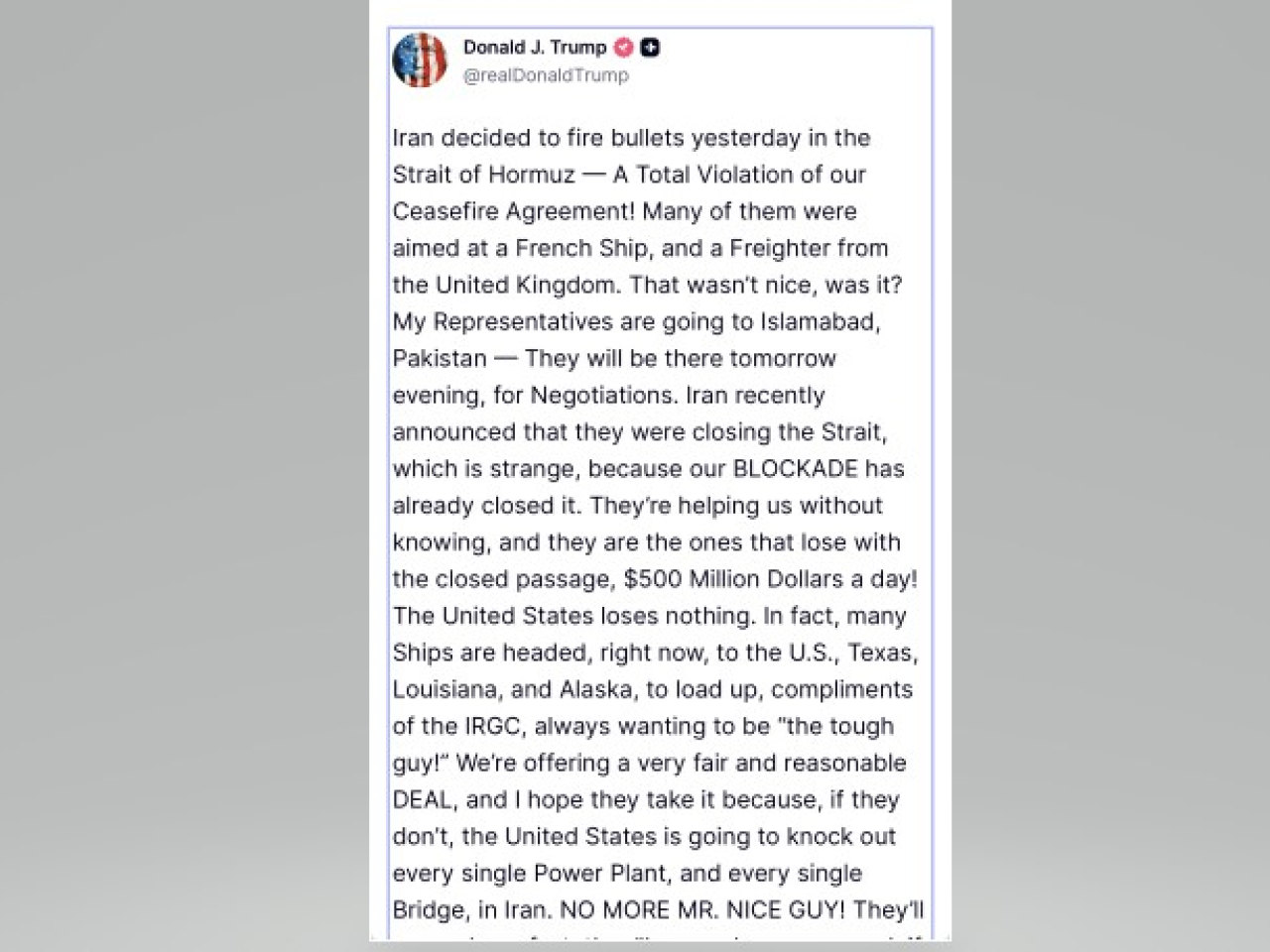The image size is (1270, 952).
Task: Click the word DEAL in capitals
Action: tap(422, 799)
